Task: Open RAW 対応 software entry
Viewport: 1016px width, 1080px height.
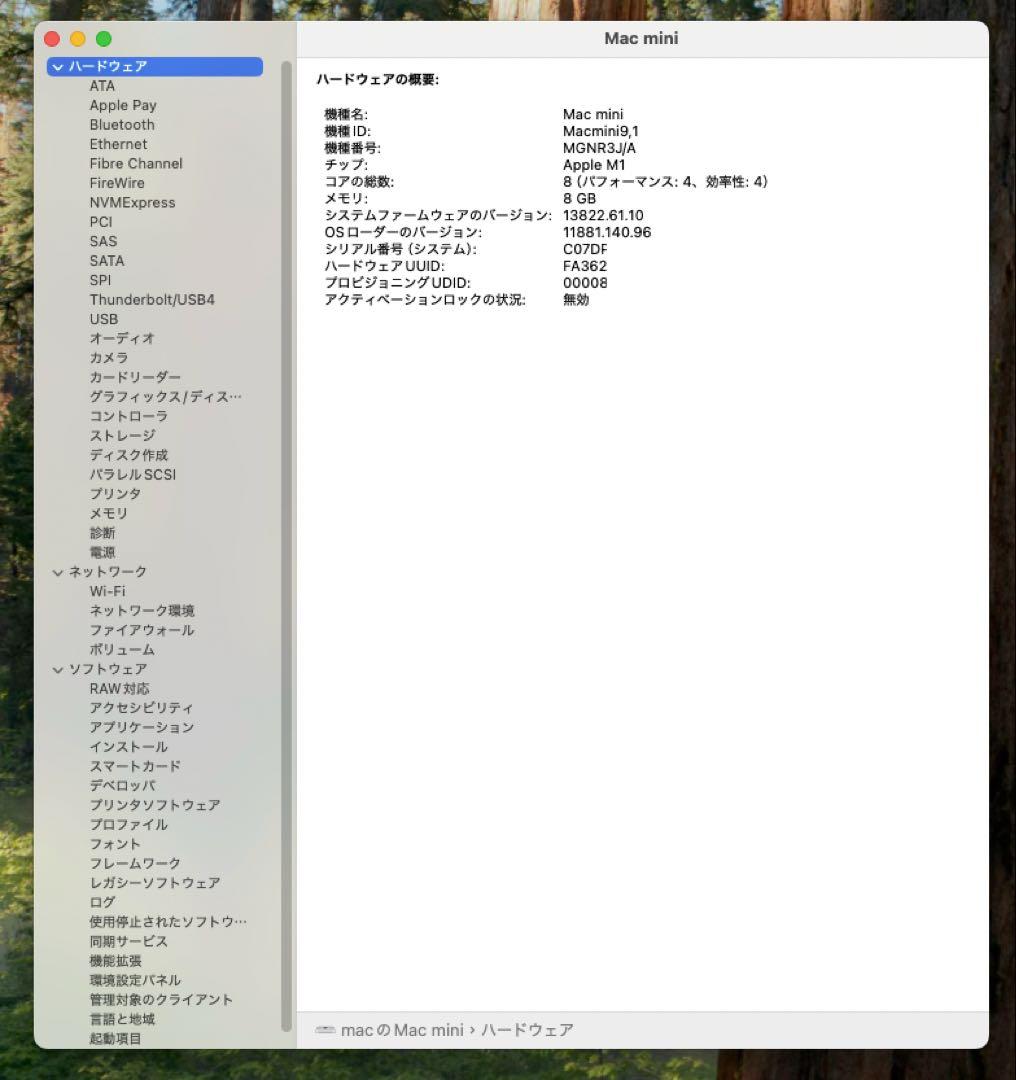Action: pyautogui.click(x=119, y=689)
